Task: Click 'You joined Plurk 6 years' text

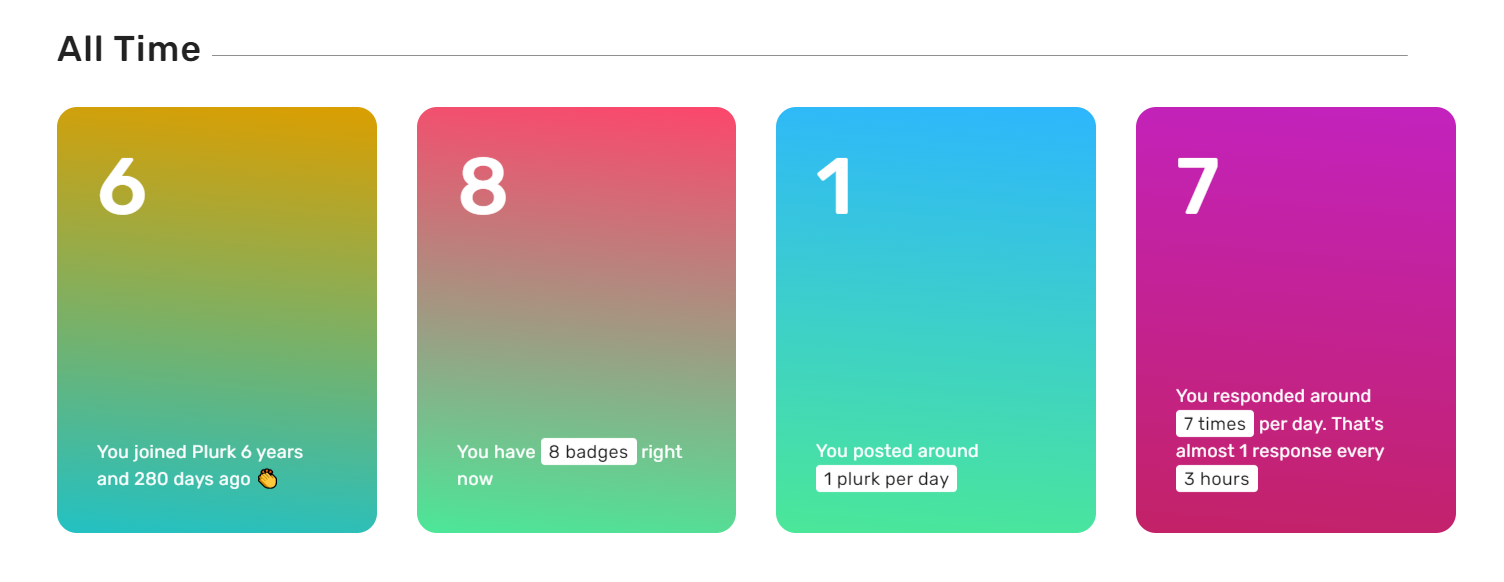Action: (x=200, y=452)
